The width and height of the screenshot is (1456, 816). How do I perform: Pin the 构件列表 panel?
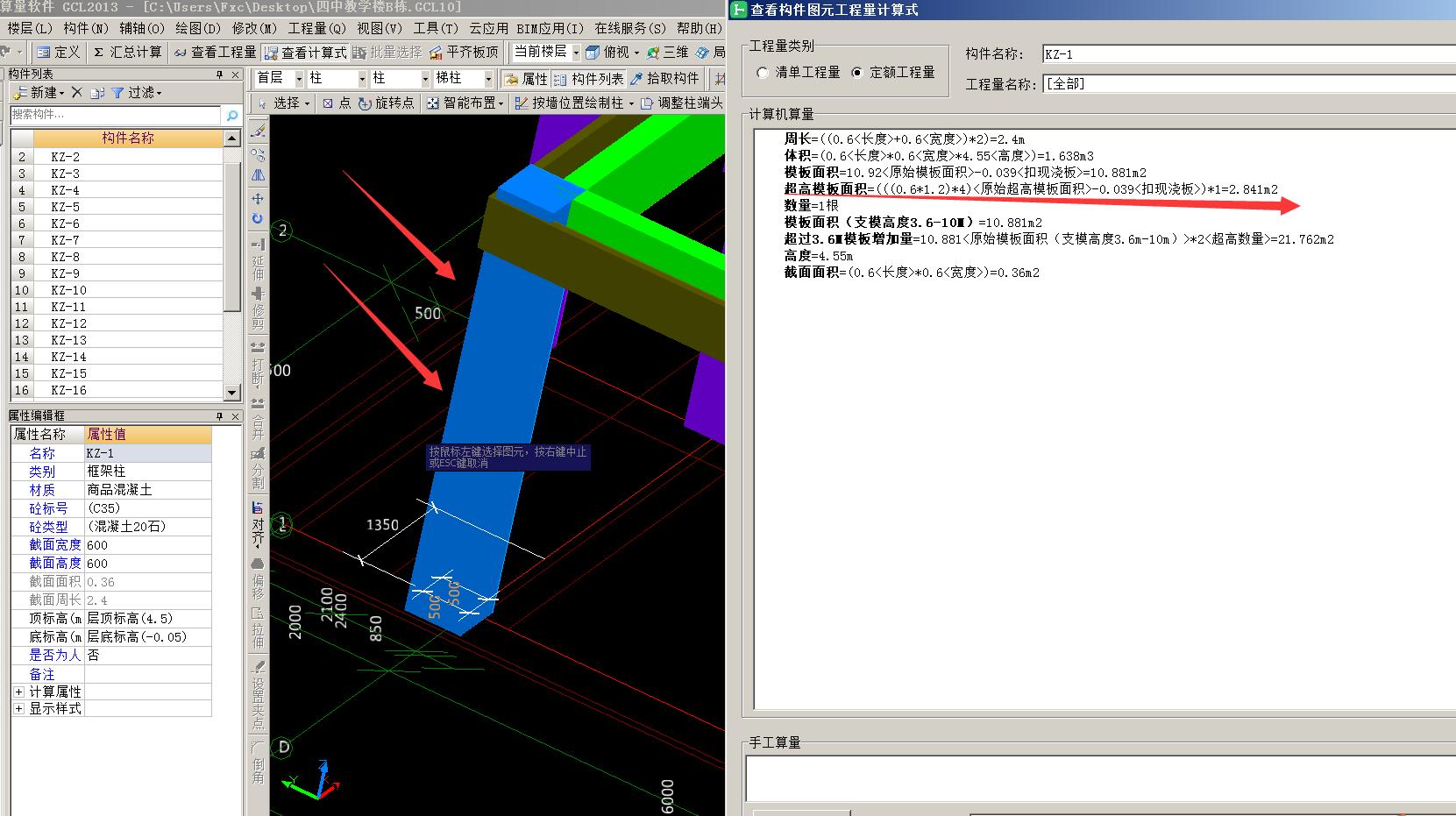click(x=220, y=75)
